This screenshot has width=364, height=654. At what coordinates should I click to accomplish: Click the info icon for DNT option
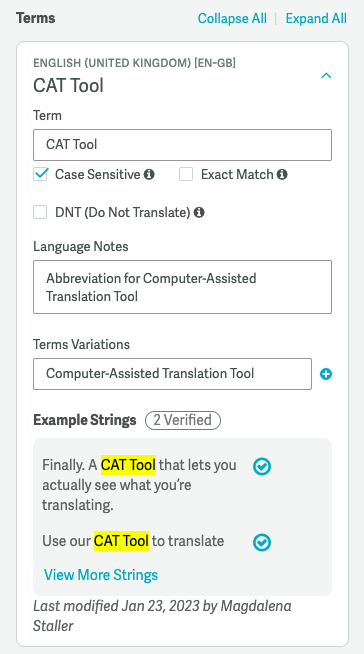click(199, 213)
